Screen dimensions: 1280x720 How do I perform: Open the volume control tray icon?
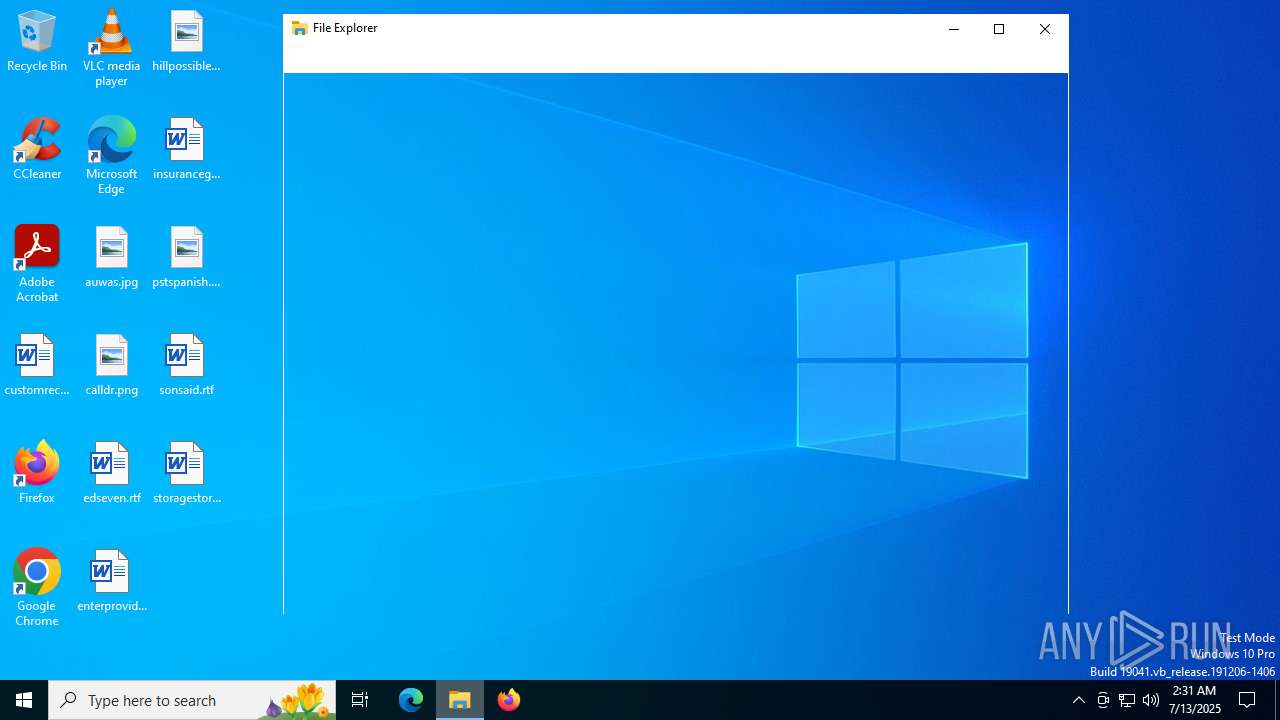[x=1151, y=700]
